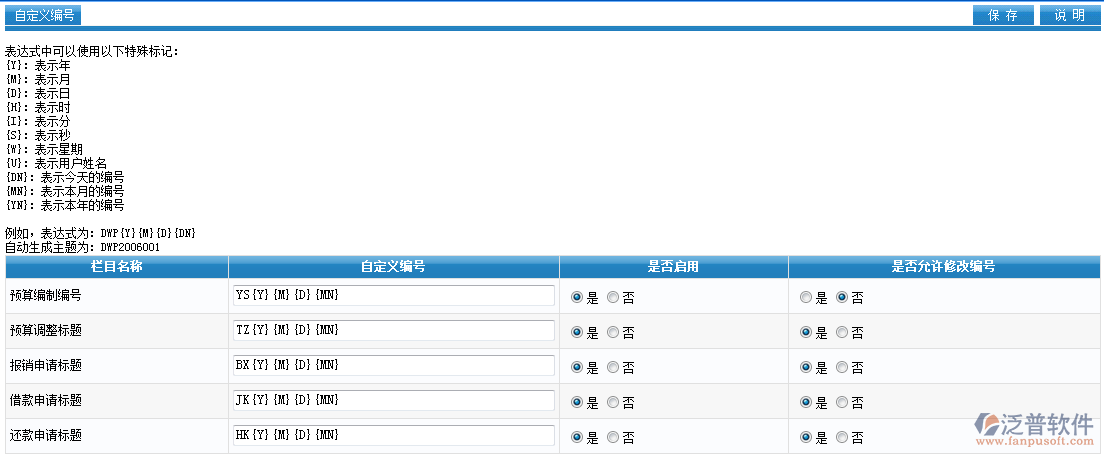Click the {YN}: 表示本年的编号 line
This screenshot has width=1104, height=457.
coord(65,206)
